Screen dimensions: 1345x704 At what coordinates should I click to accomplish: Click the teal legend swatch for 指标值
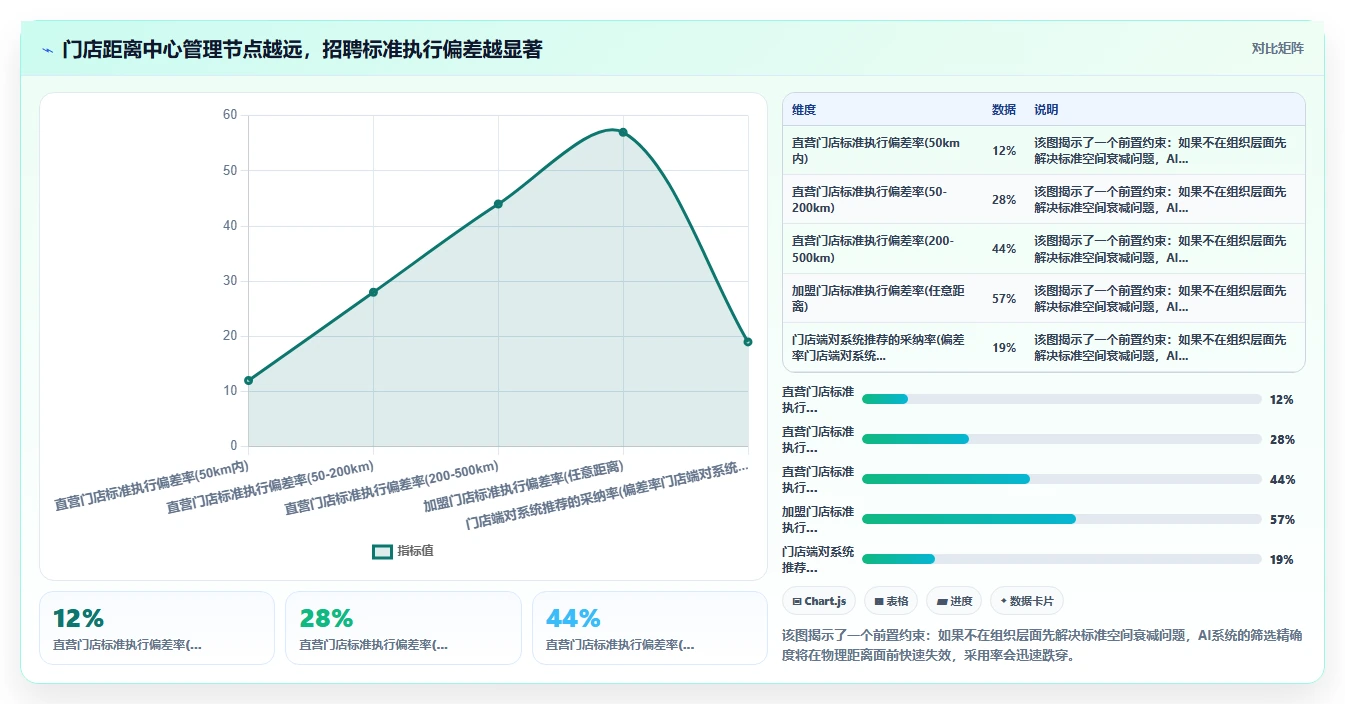[x=382, y=552]
